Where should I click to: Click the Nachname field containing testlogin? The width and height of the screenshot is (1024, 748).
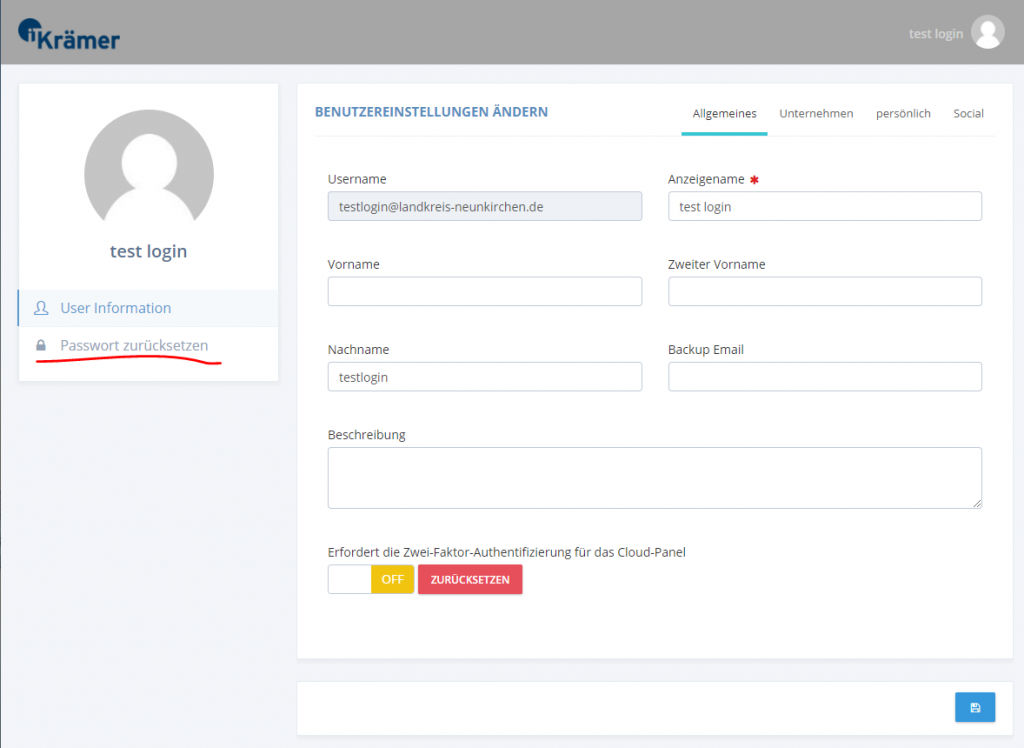[x=485, y=377]
